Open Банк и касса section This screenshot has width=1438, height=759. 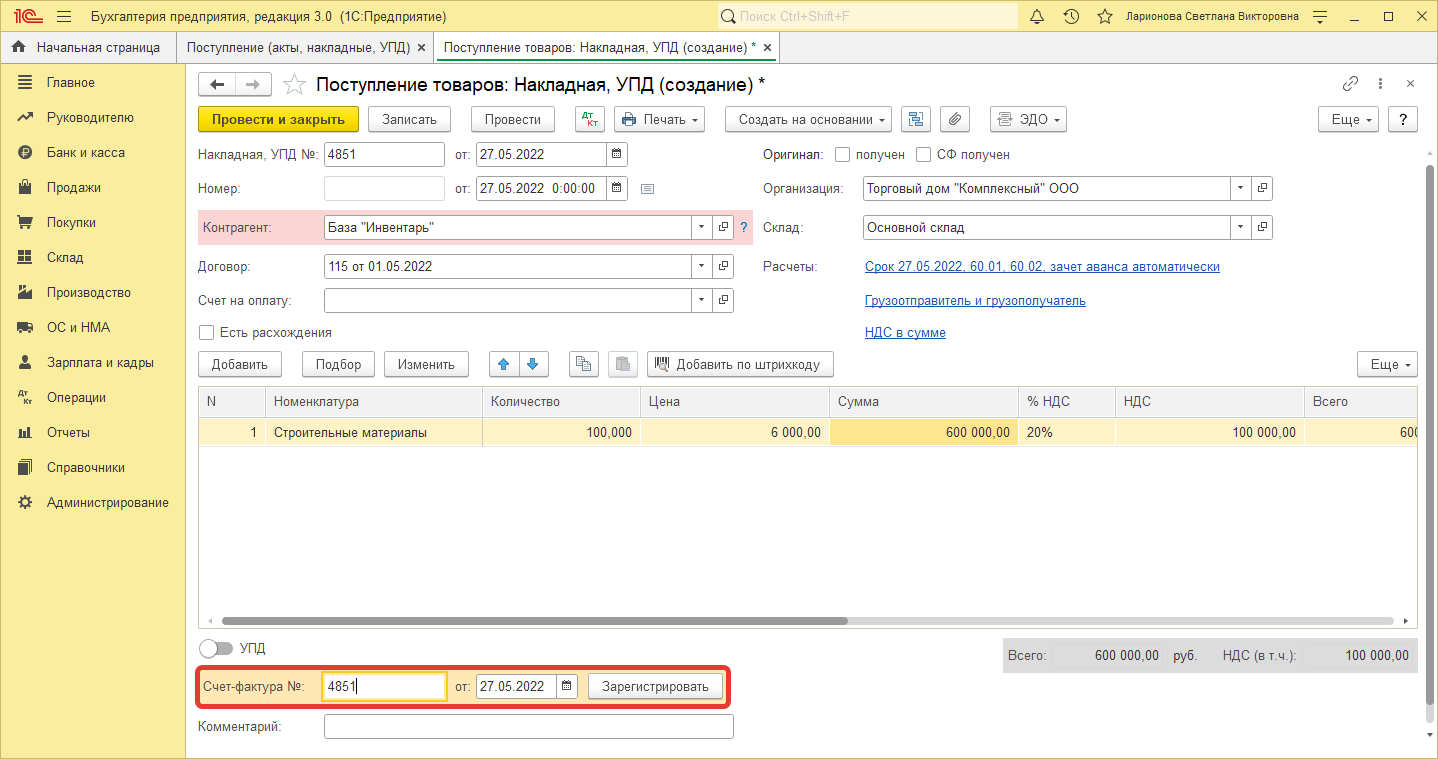coord(86,152)
